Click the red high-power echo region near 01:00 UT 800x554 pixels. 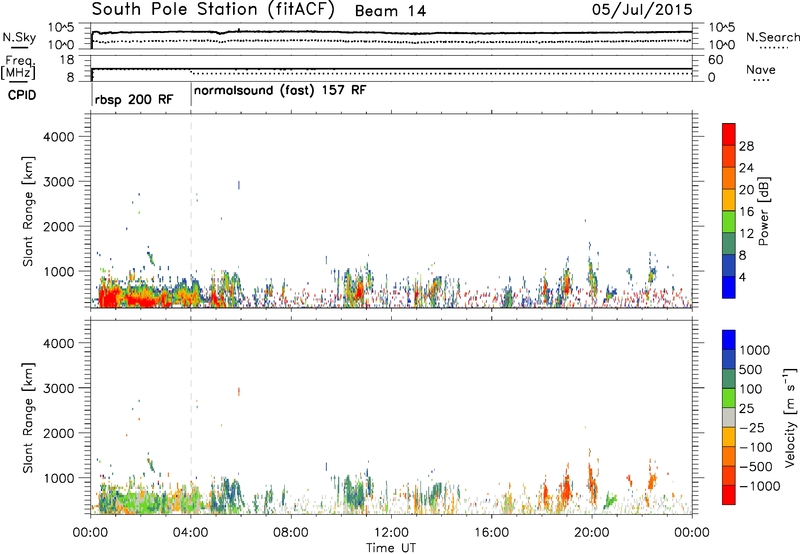point(110,296)
